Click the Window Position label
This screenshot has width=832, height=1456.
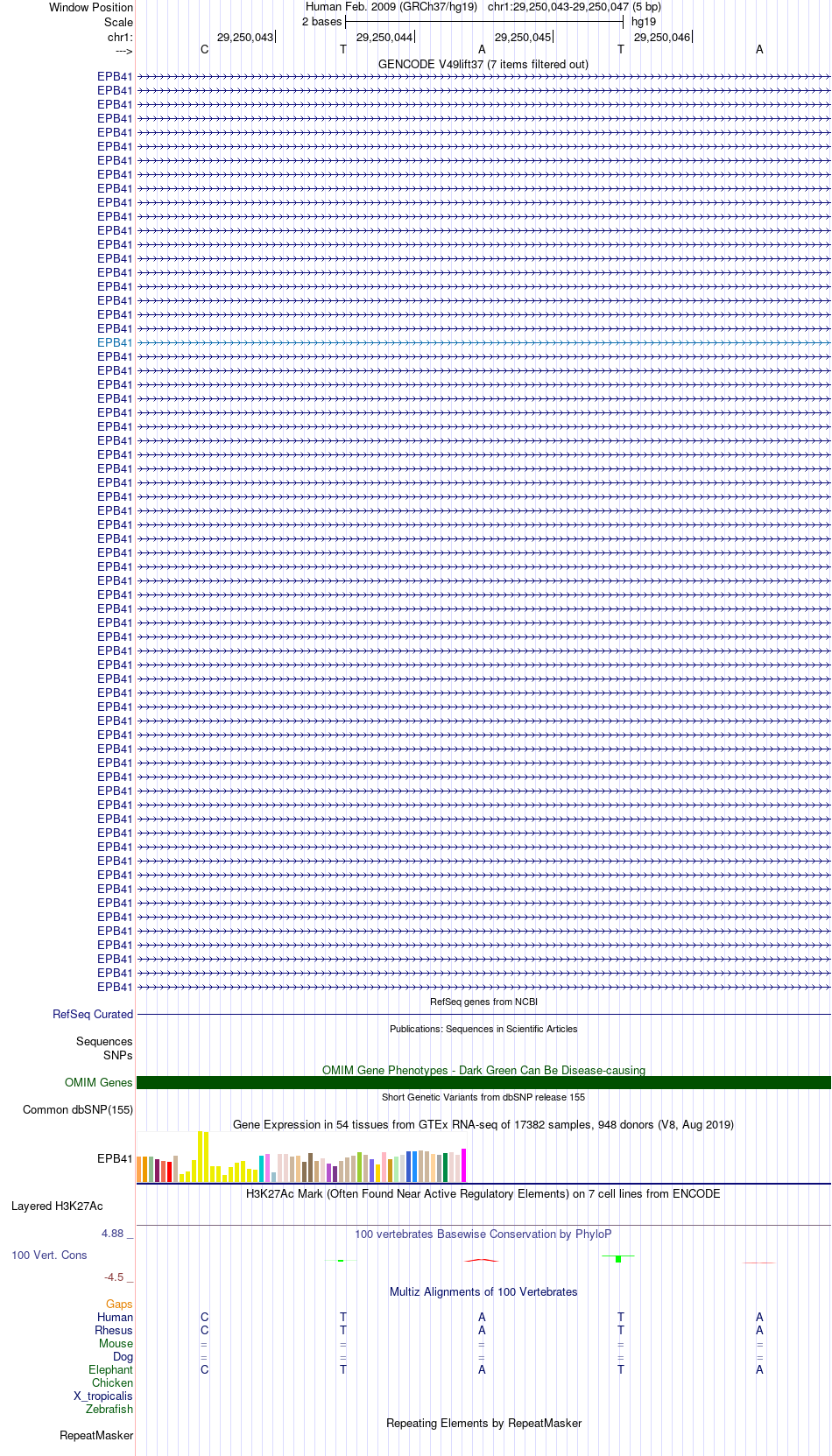[91, 8]
